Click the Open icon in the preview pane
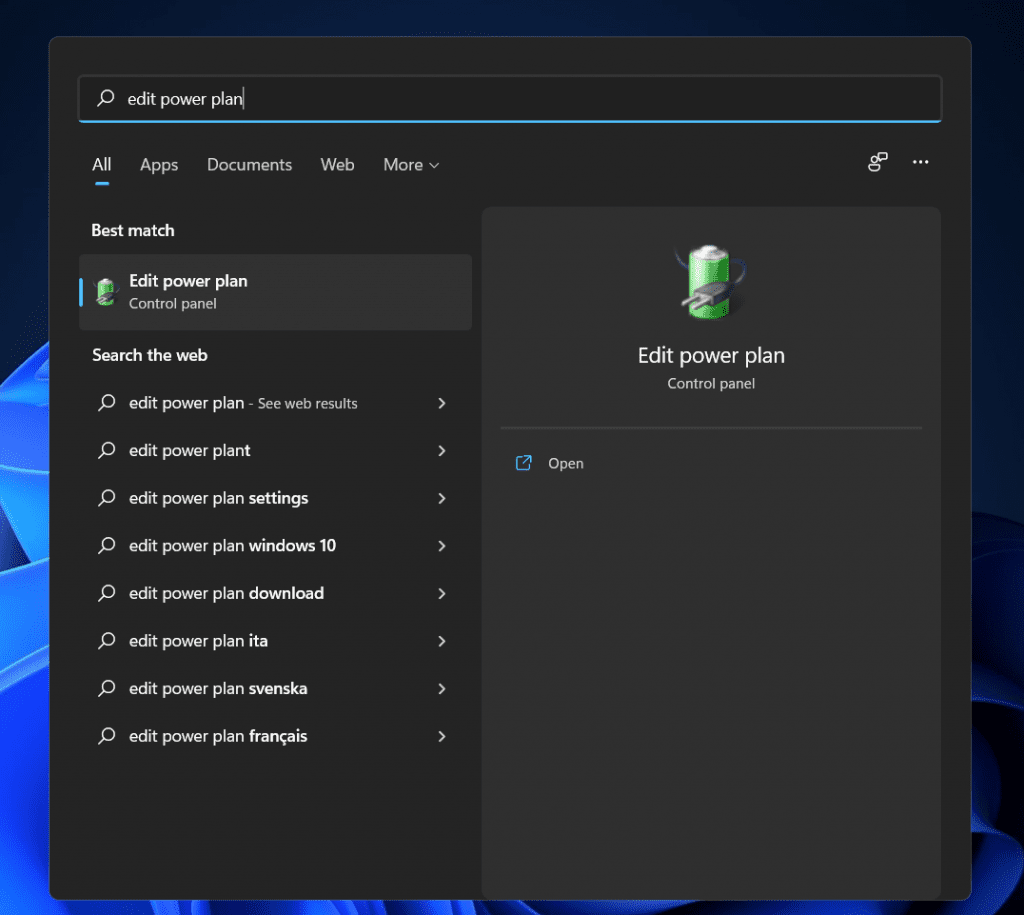 point(523,463)
